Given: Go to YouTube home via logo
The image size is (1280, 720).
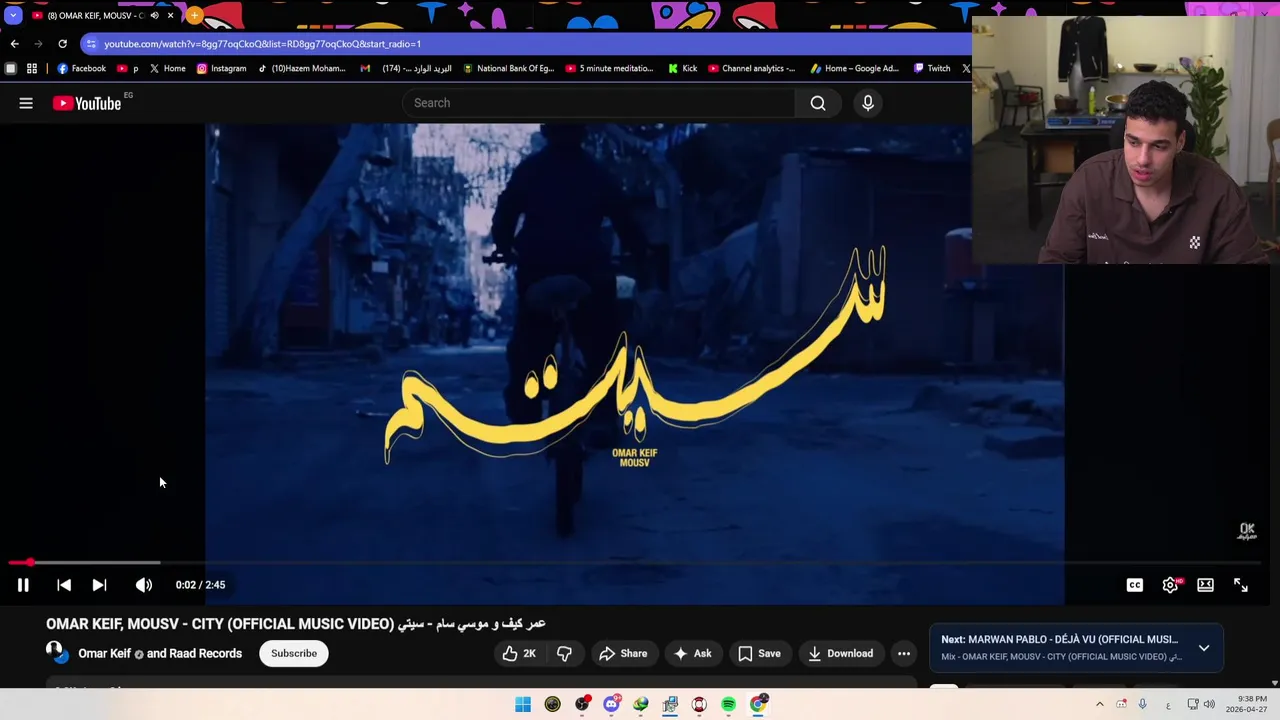Looking at the screenshot, I should (87, 103).
